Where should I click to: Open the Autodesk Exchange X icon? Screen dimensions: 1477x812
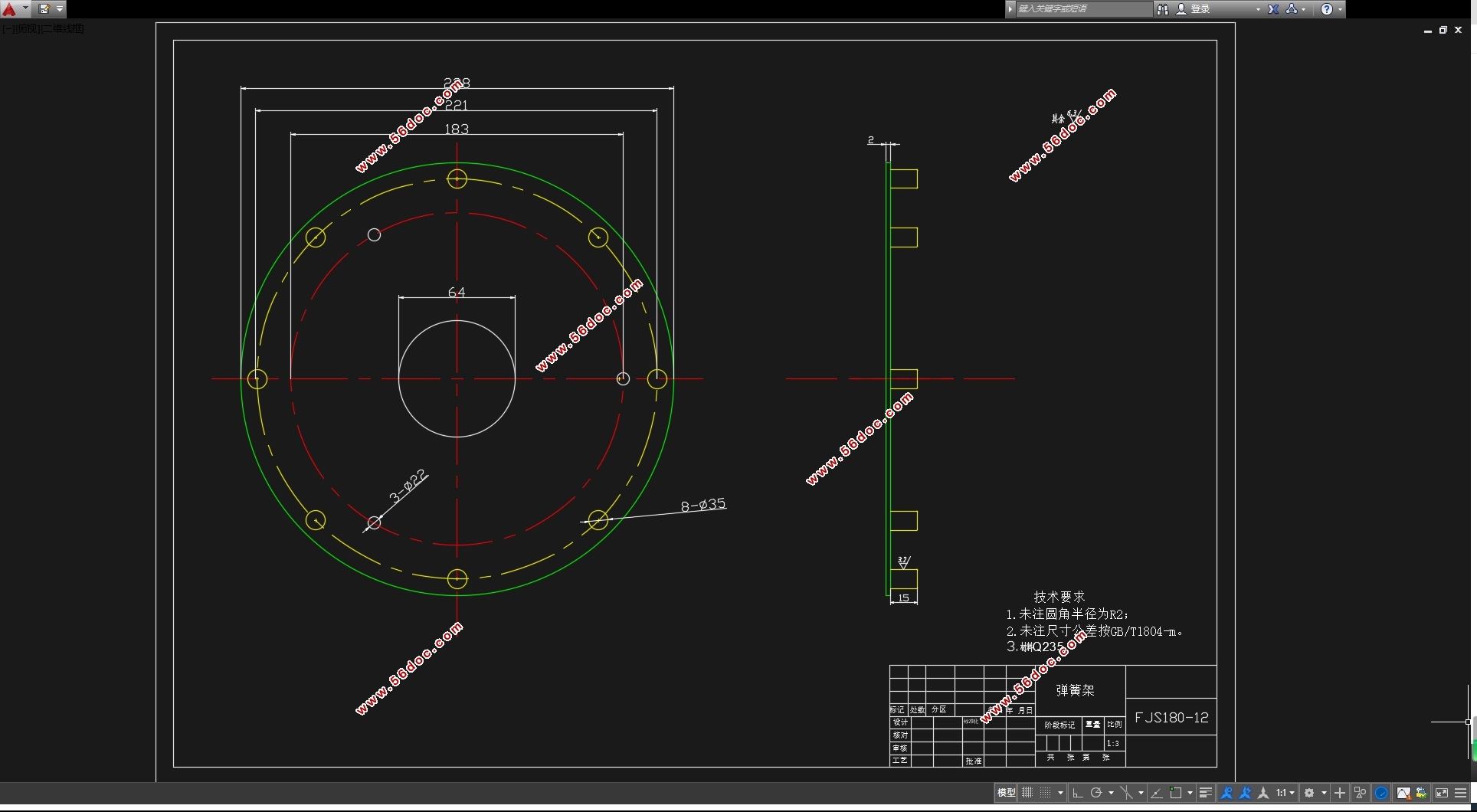pyautogui.click(x=1273, y=9)
